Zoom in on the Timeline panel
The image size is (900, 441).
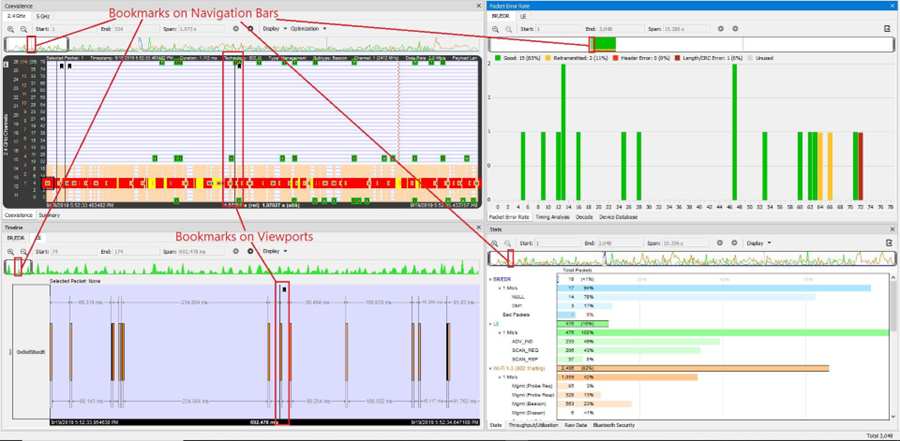tap(11, 251)
